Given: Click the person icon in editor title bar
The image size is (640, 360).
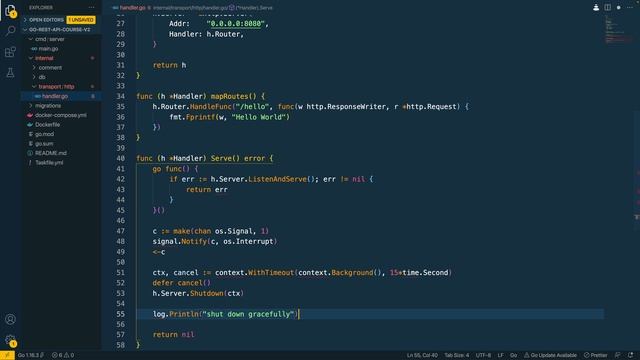Looking at the screenshot, I should tap(596, 7).
